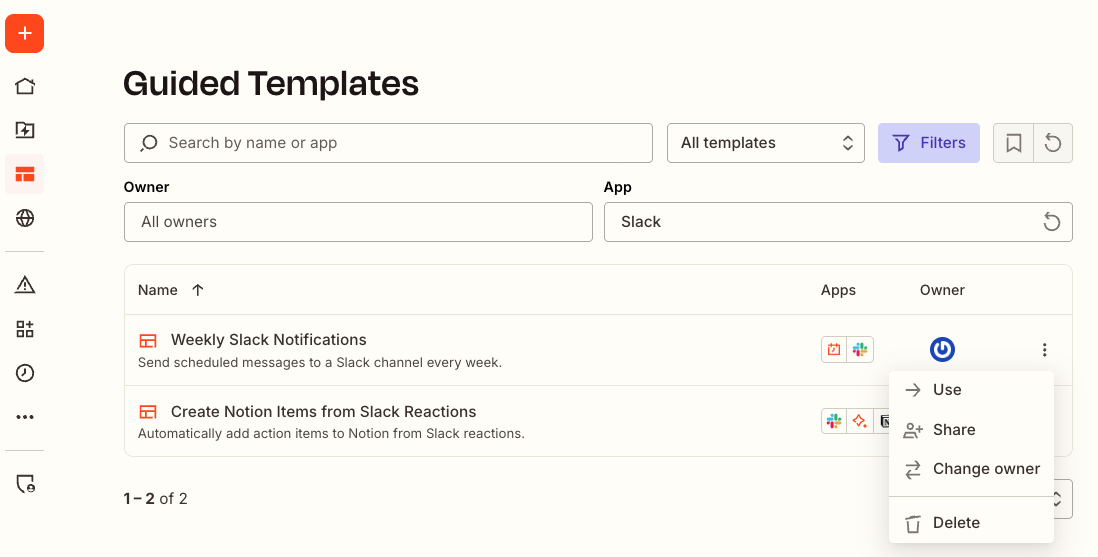
Task: Open the warning triangle alerts icon
Action: pyautogui.click(x=25, y=285)
